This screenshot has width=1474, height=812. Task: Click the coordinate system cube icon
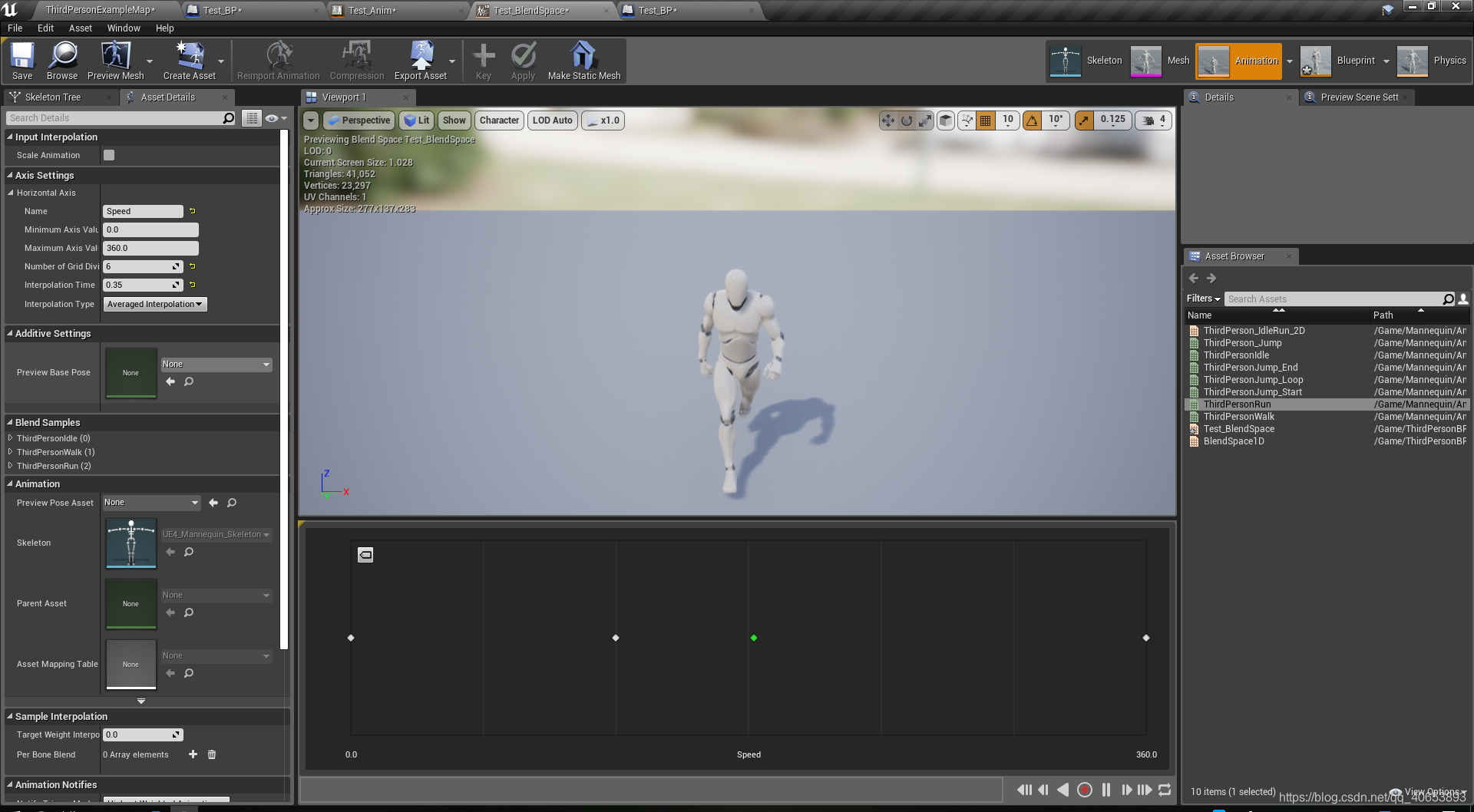click(x=946, y=120)
